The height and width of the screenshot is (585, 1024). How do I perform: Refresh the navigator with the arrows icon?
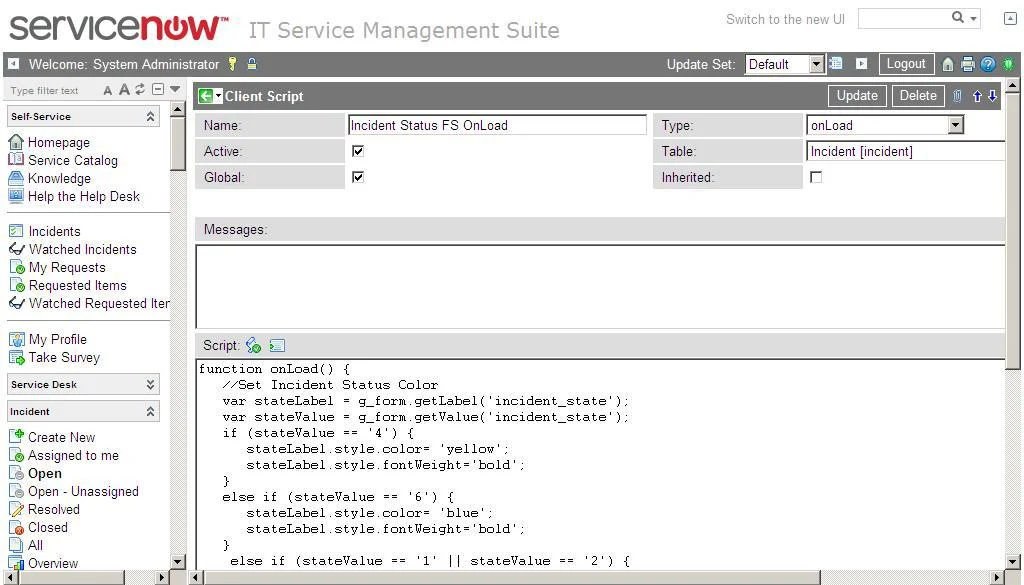point(140,89)
